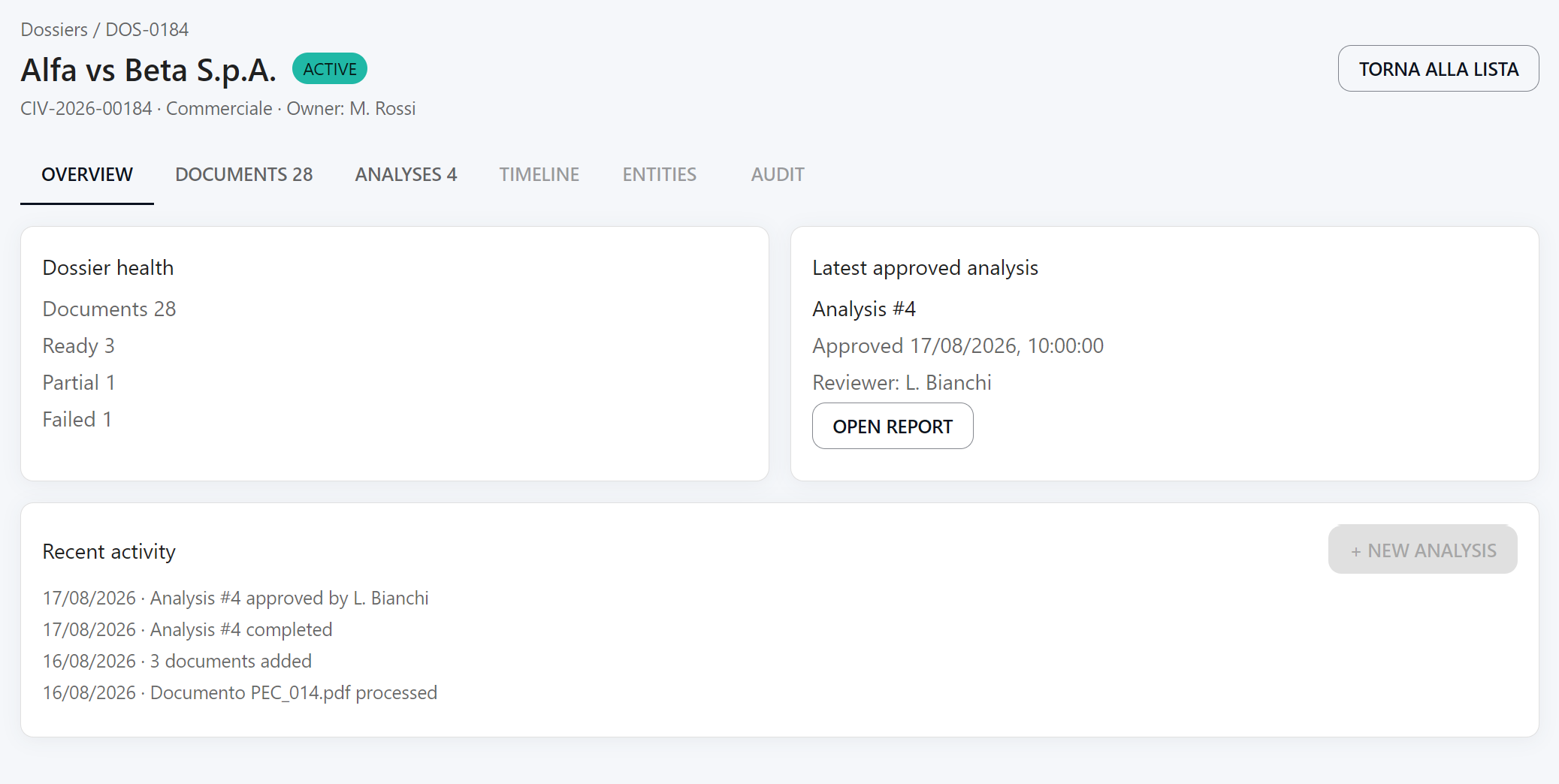The width and height of the screenshot is (1559, 784).
Task: Click the Ready 3 health entry
Action: click(x=78, y=345)
